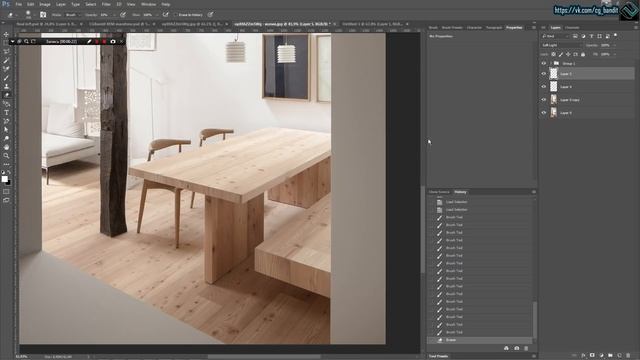The height and width of the screenshot is (360, 640).
Task: Lock all padlock icon
Action: tap(583, 54)
